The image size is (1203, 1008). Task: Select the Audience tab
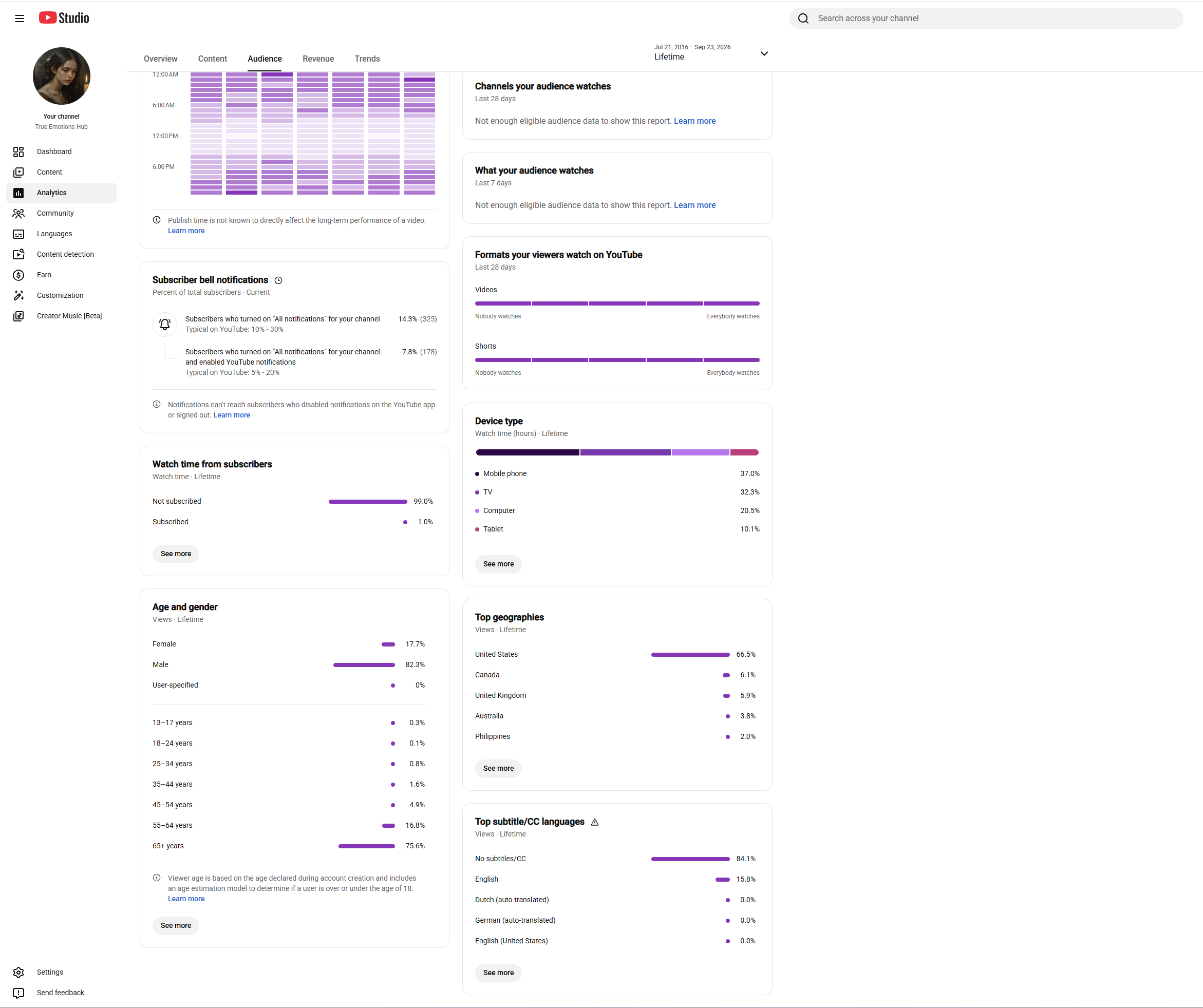pyautogui.click(x=265, y=59)
